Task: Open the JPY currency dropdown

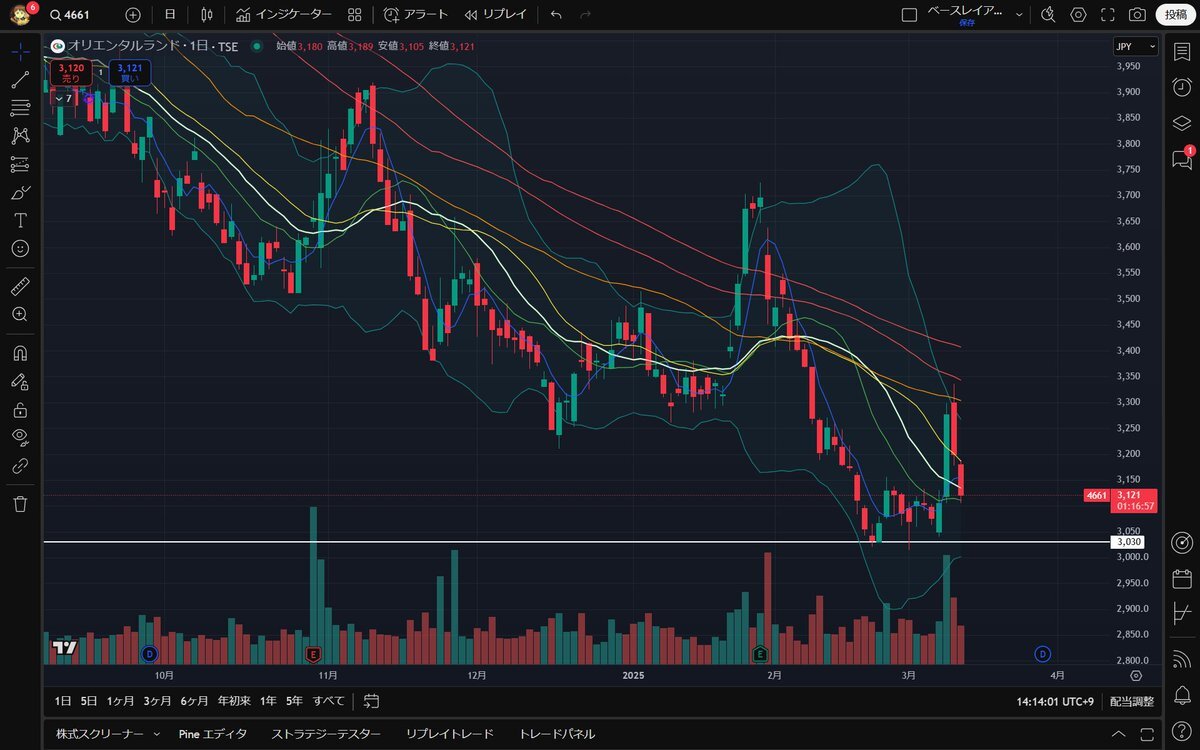Action: pyautogui.click(x=1135, y=46)
